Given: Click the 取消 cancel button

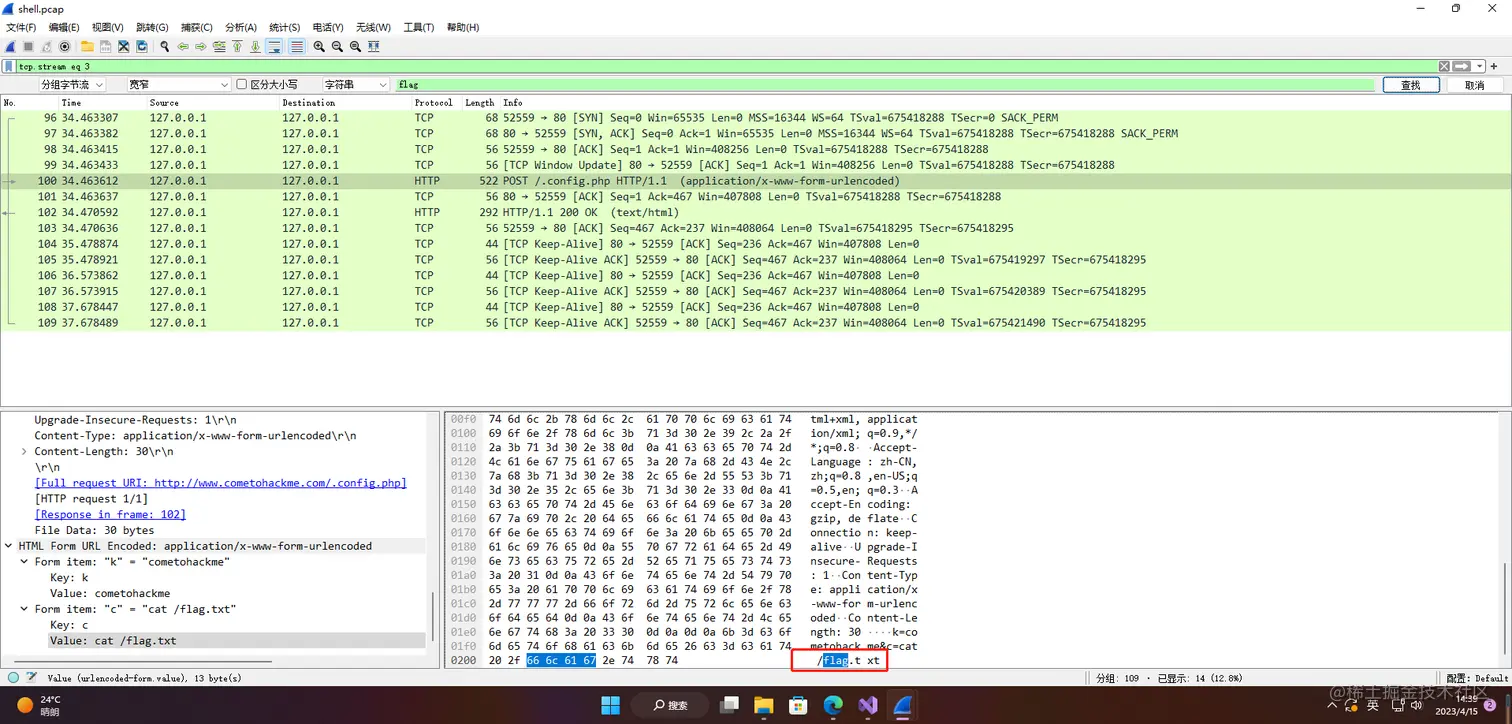Looking at the screenshot, I should pyautogui.click(x=1475, y=85).
